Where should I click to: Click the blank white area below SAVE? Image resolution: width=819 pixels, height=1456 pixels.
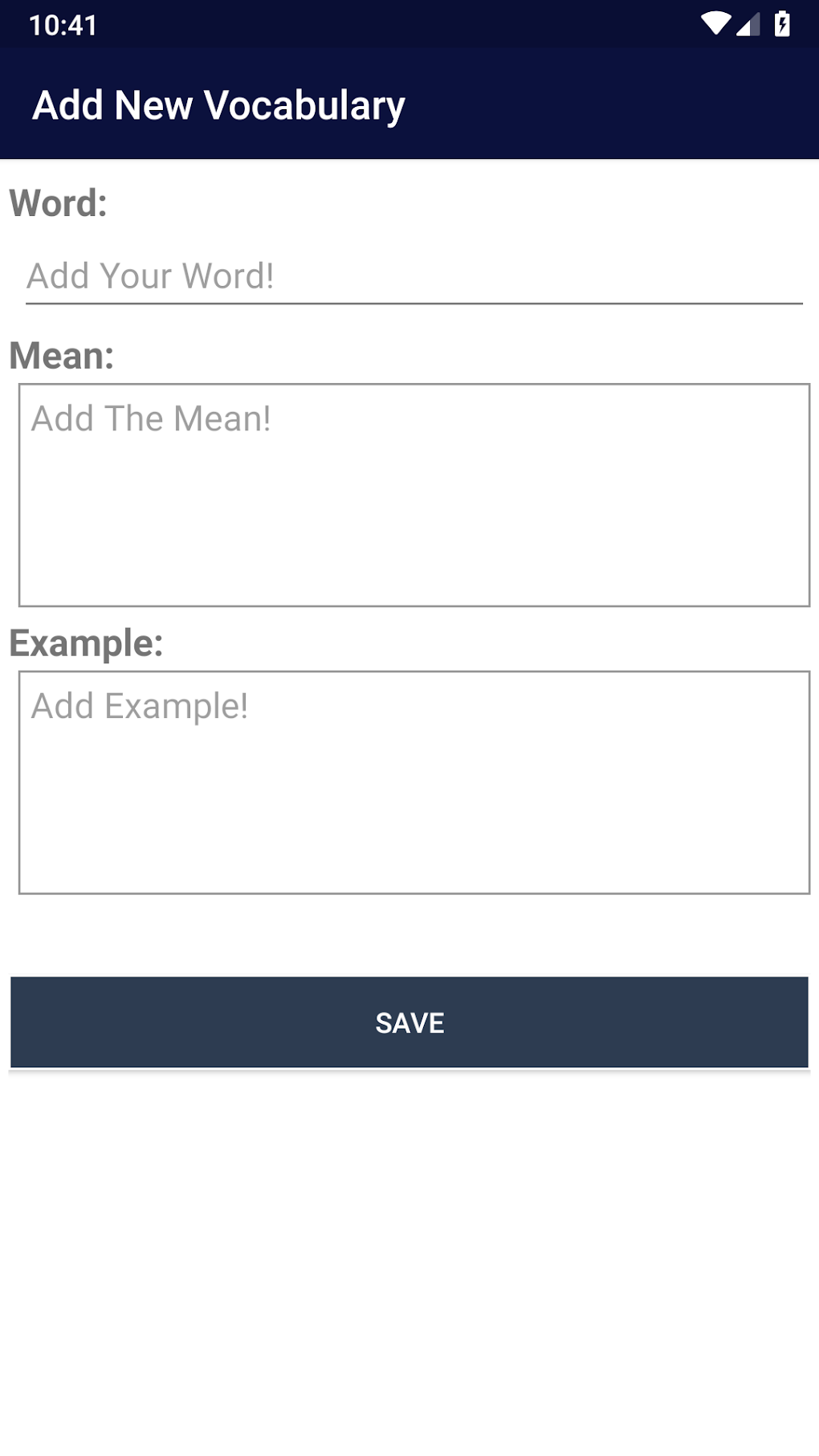pyautogui.click(x=409, y=1261)
